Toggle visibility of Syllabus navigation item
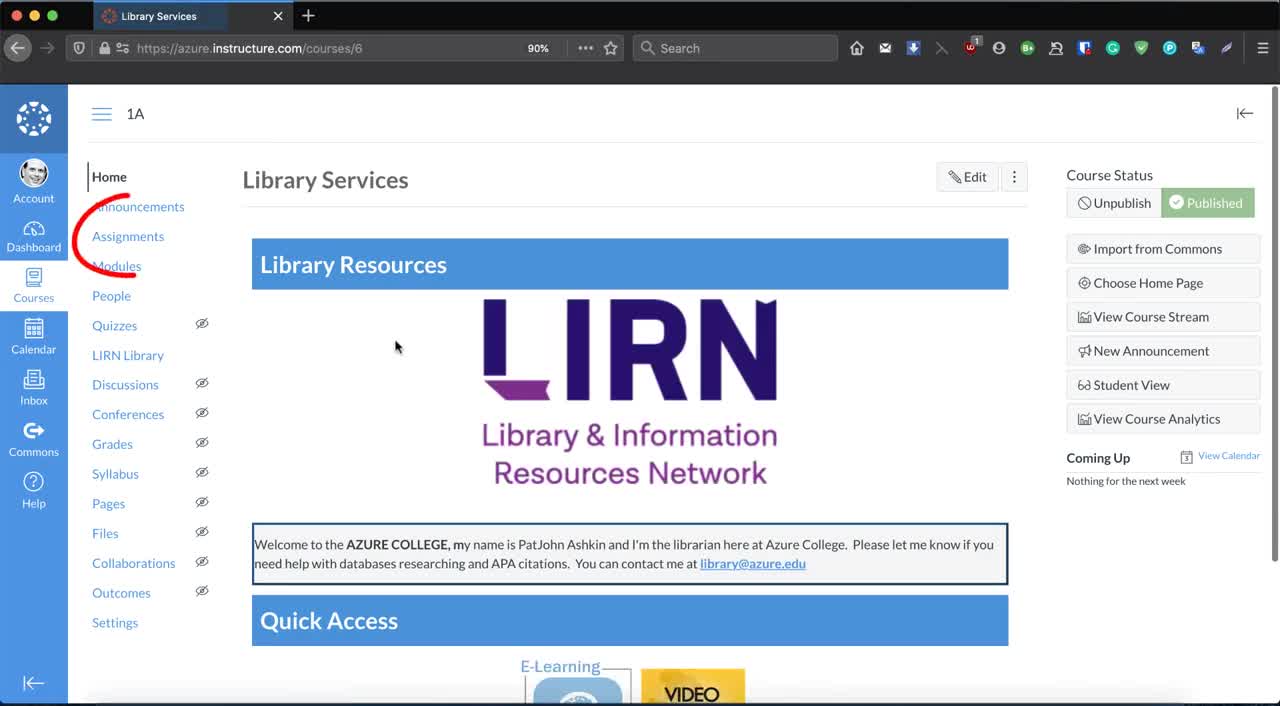This screenshot has width=1280, height=706. 202,472
